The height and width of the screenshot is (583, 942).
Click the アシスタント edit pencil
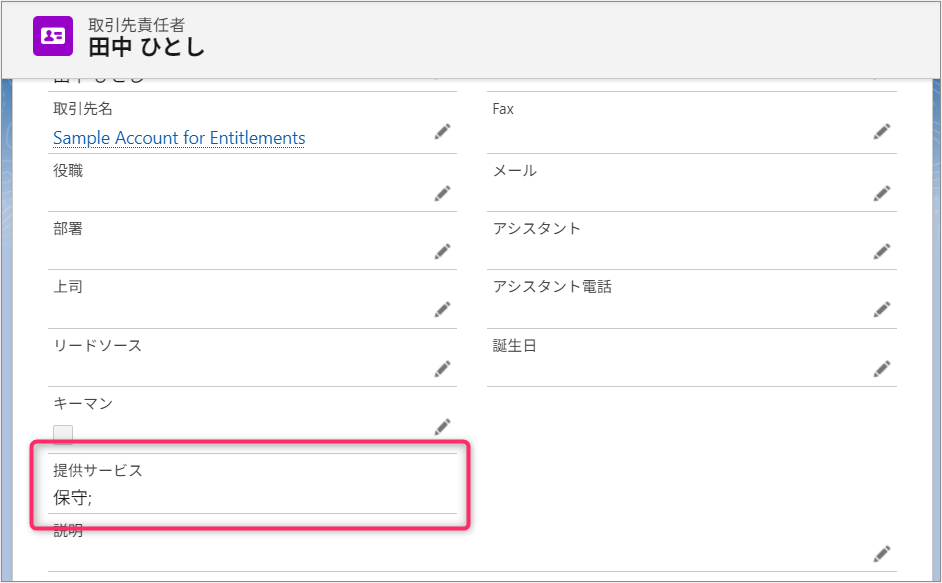[x=881, y=251]
